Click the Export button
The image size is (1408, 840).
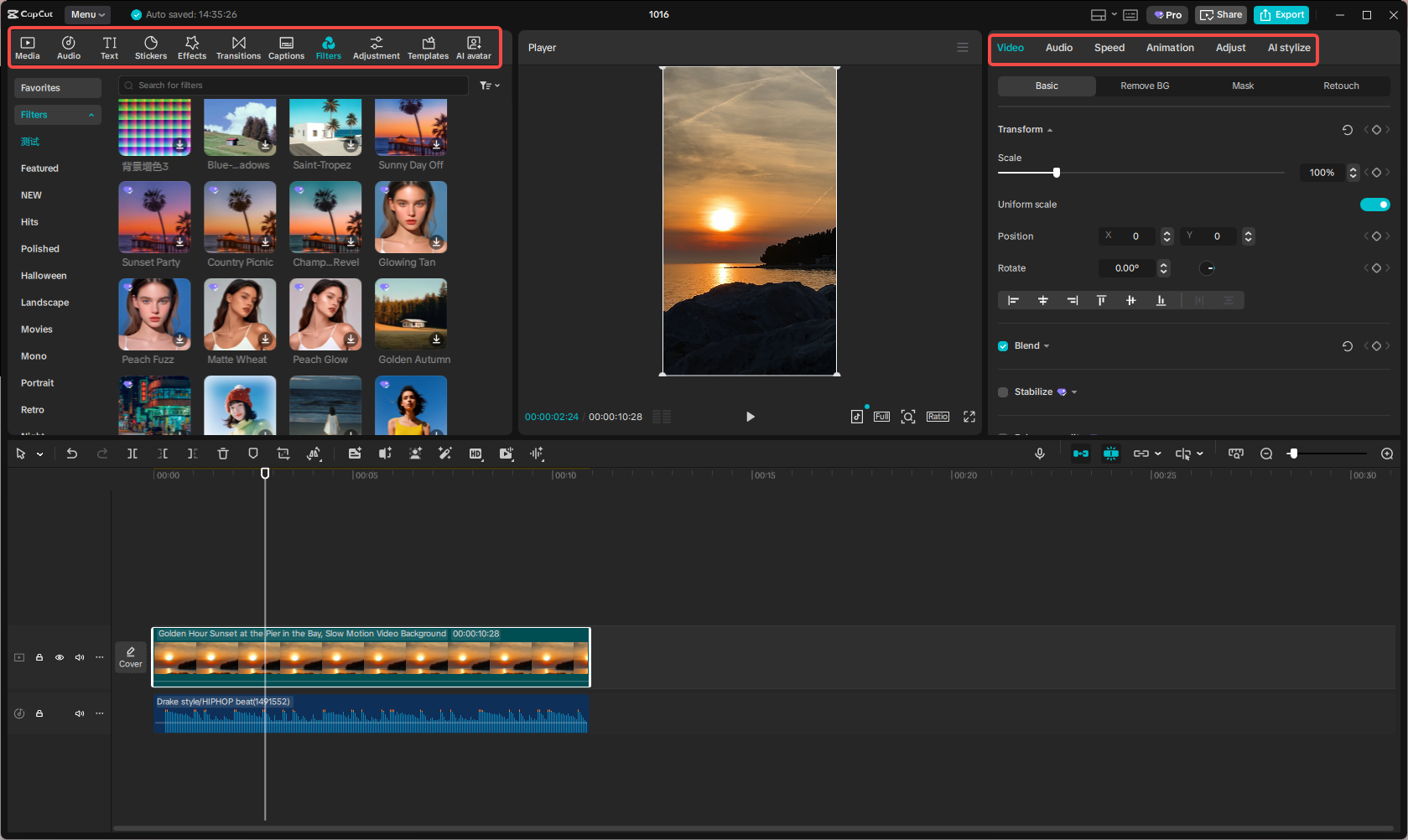pos(1281,14)
